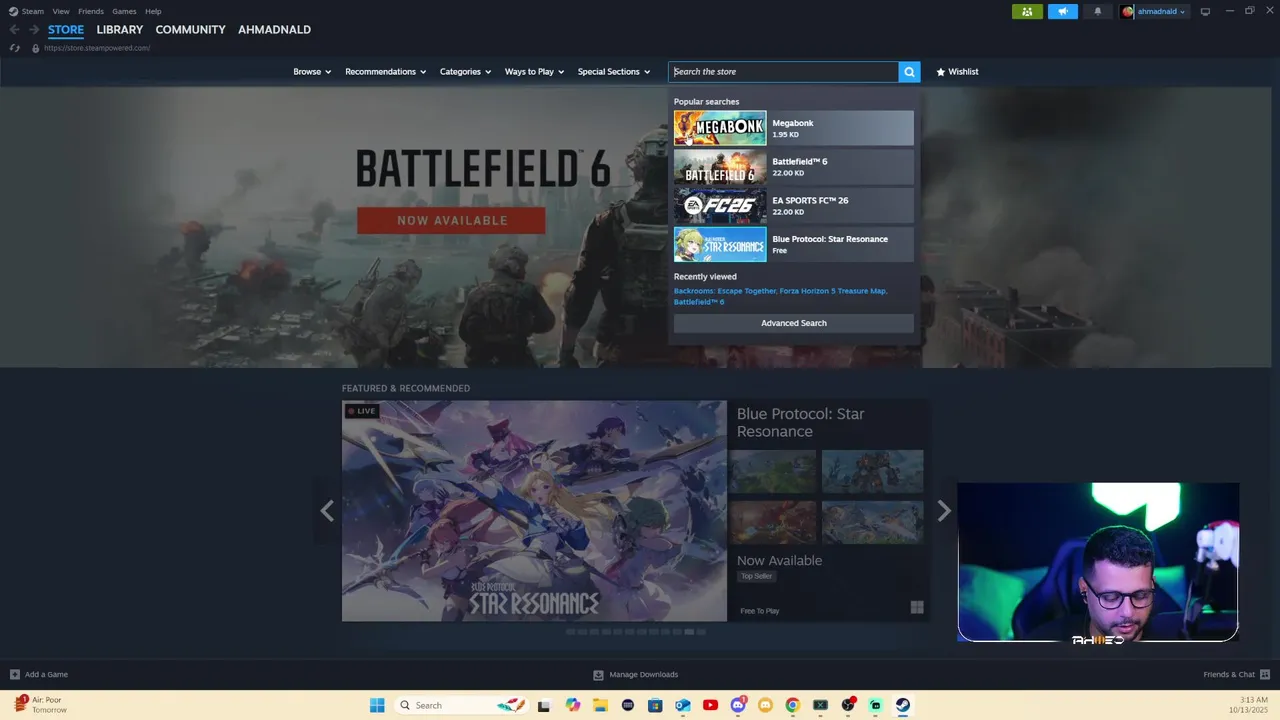Open Microsoft Store from taskbar
Image resolution: width=1280 pixels, height=720 pixels.
pyautogui.click(x=655, y=705)
